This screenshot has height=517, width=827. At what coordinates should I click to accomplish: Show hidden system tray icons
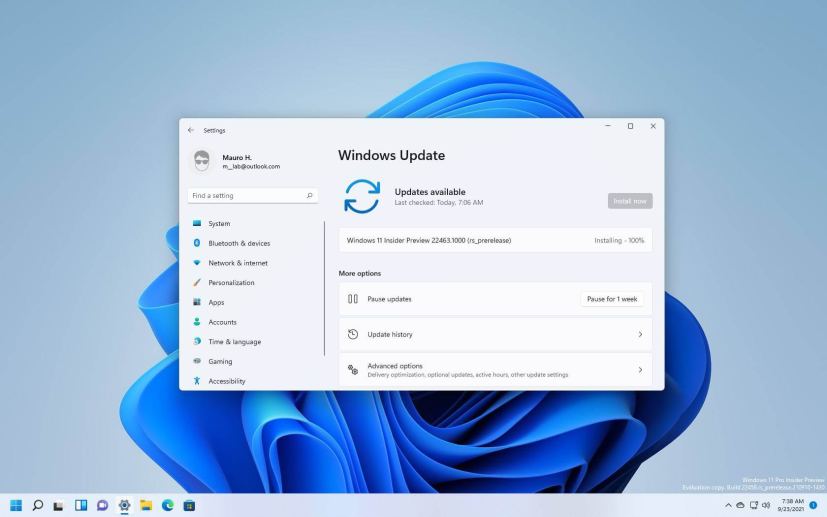tap(727, 506)
